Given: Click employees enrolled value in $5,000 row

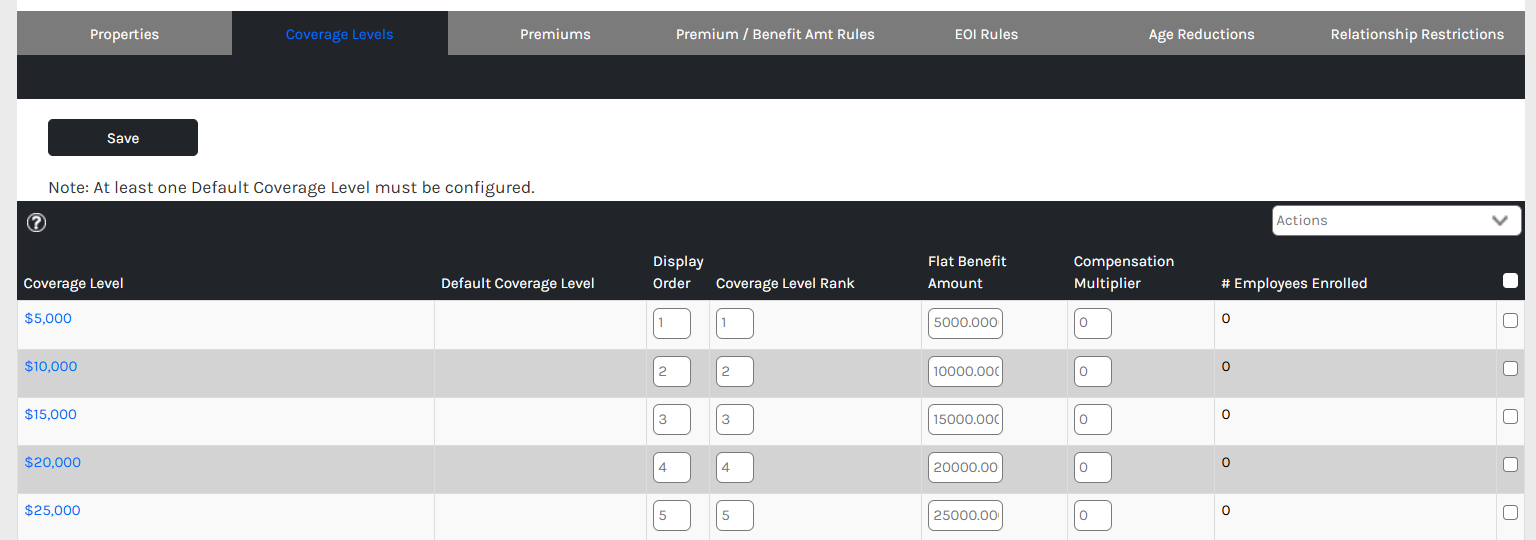Looking at the screenshot, I should click(1226, 319).
